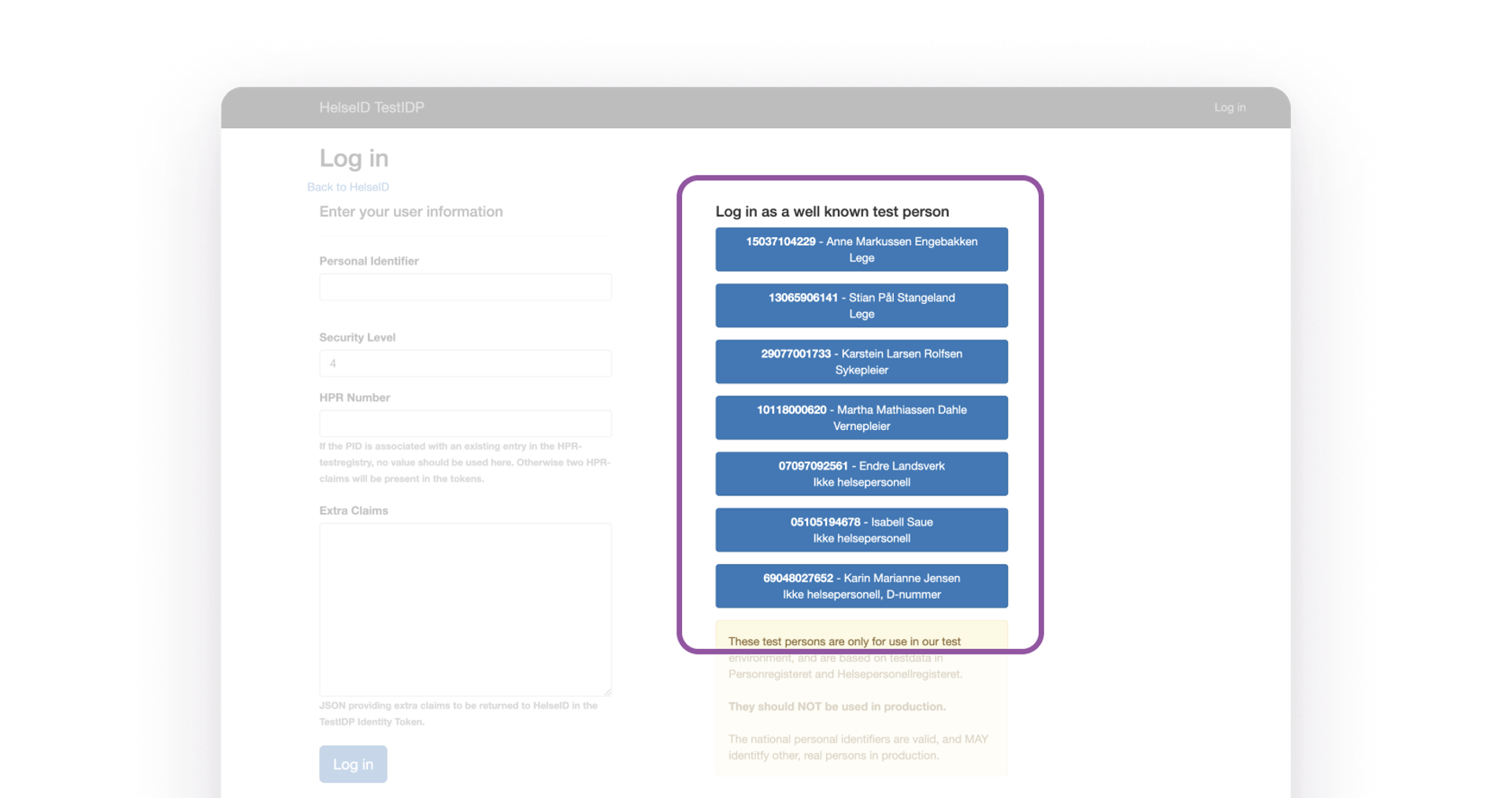Click the HPR Number label
The width and height of the screenshot is (1512, 798).
354,398
